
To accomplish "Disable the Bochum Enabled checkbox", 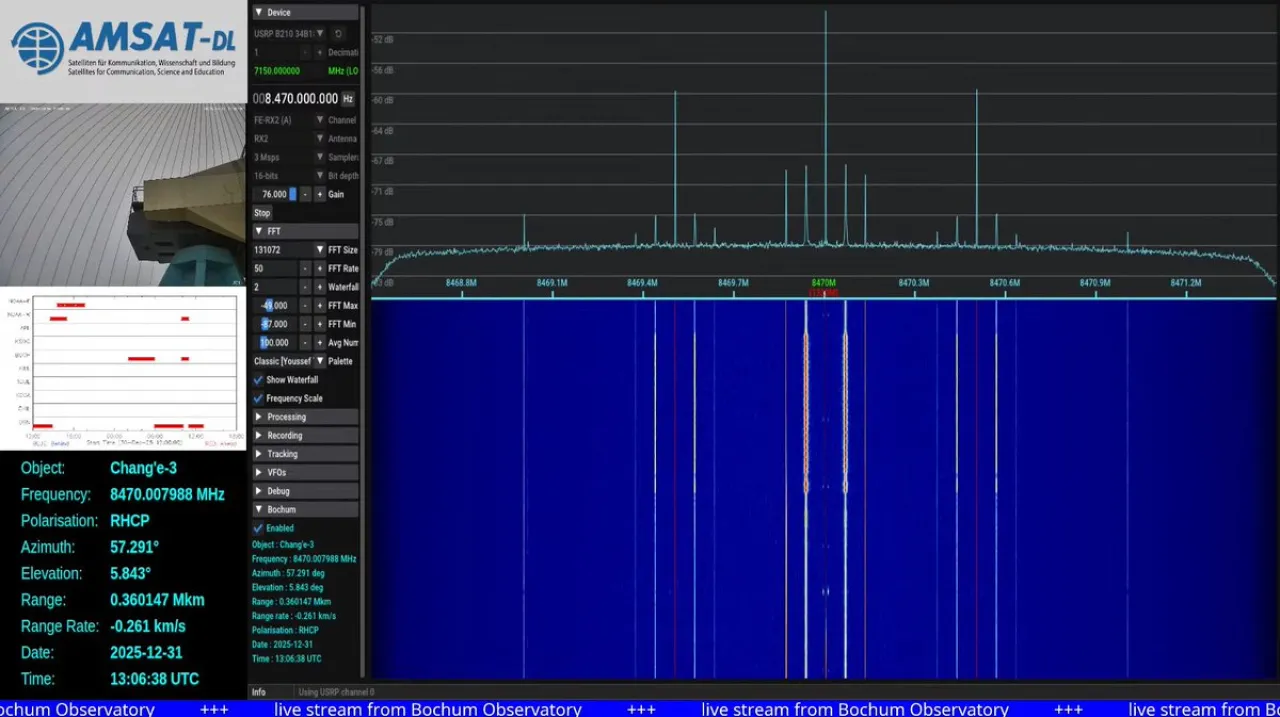I will 259,528.
